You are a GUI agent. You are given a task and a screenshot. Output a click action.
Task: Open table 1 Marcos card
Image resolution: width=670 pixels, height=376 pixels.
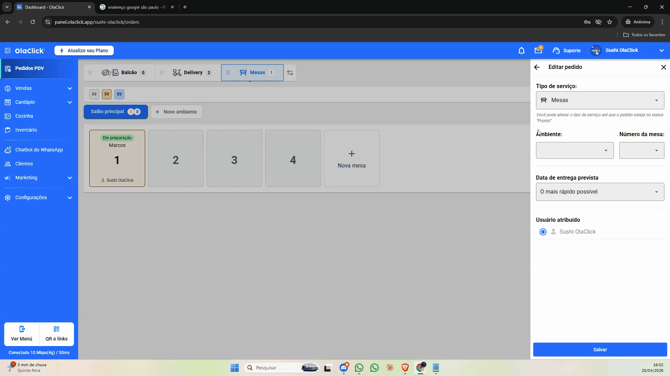(117, 159)
